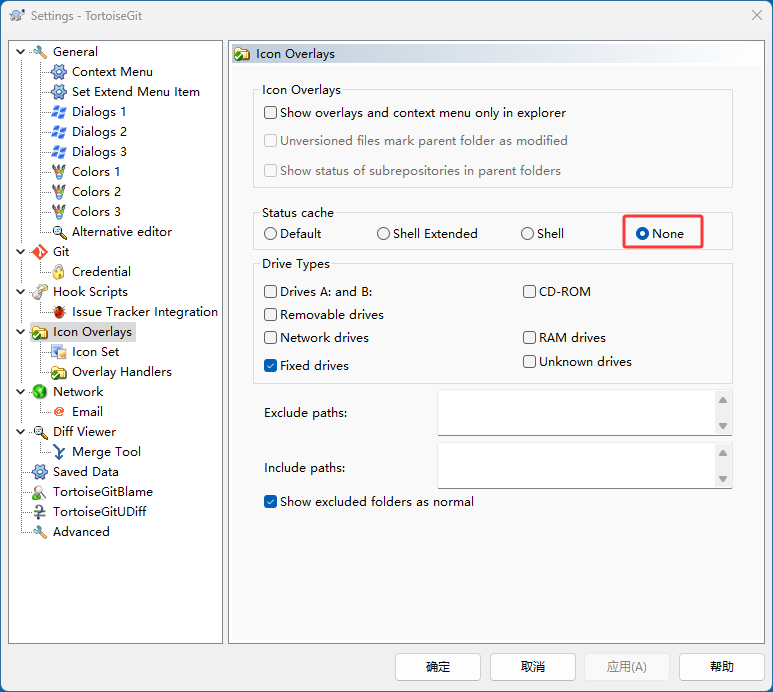The height and width of the screenshot is (692, 773).
Task: Collapse the Network tree node
Action: click(21, 392)
